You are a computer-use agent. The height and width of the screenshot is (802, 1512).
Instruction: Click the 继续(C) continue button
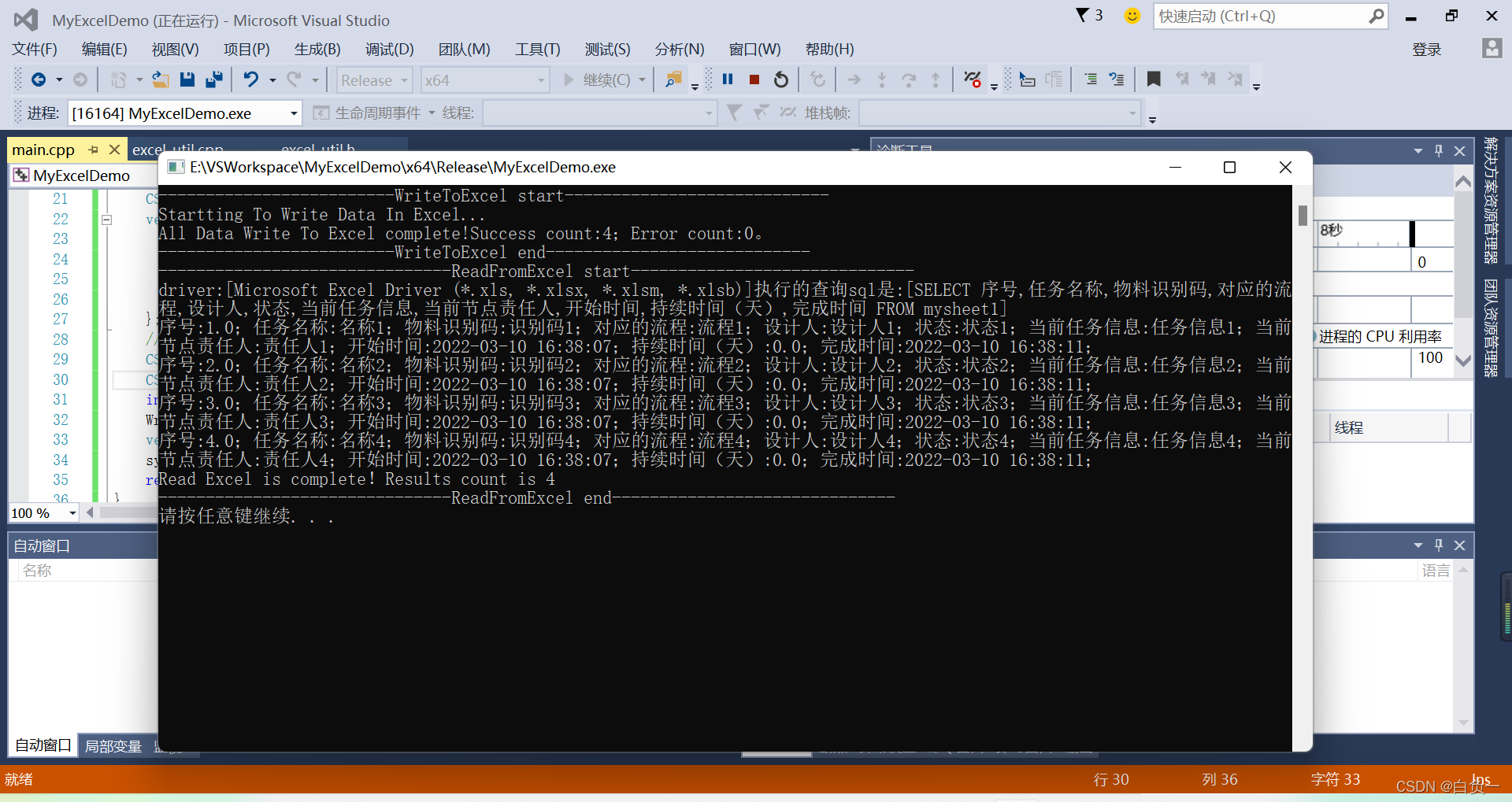(597, 80)
